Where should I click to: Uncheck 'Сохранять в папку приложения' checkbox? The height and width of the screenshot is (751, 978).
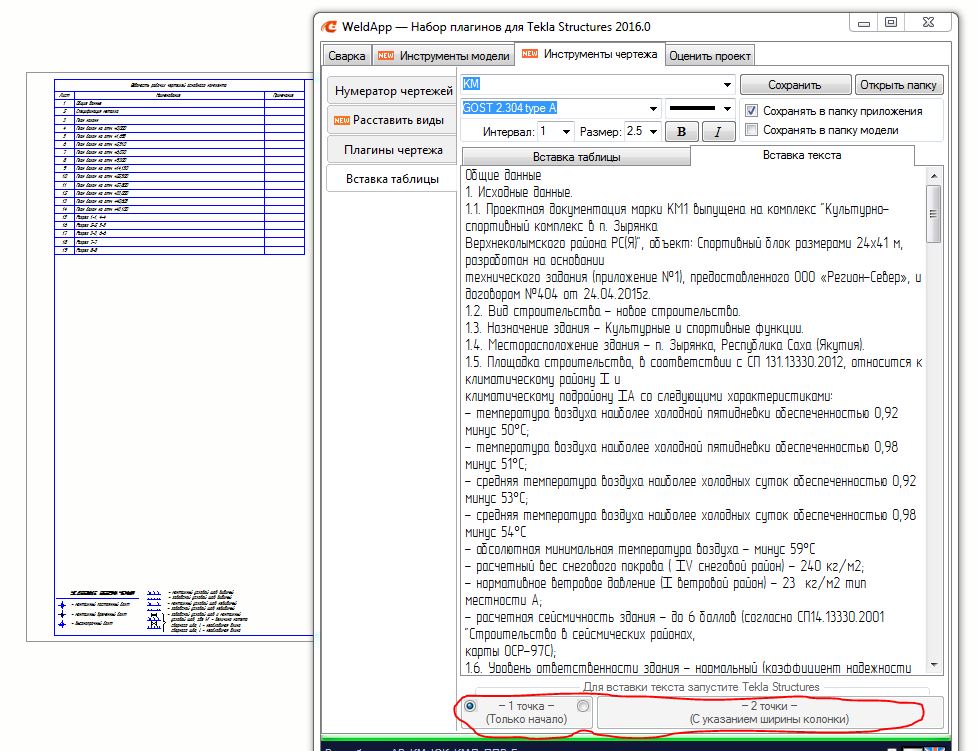click(752, 111)
